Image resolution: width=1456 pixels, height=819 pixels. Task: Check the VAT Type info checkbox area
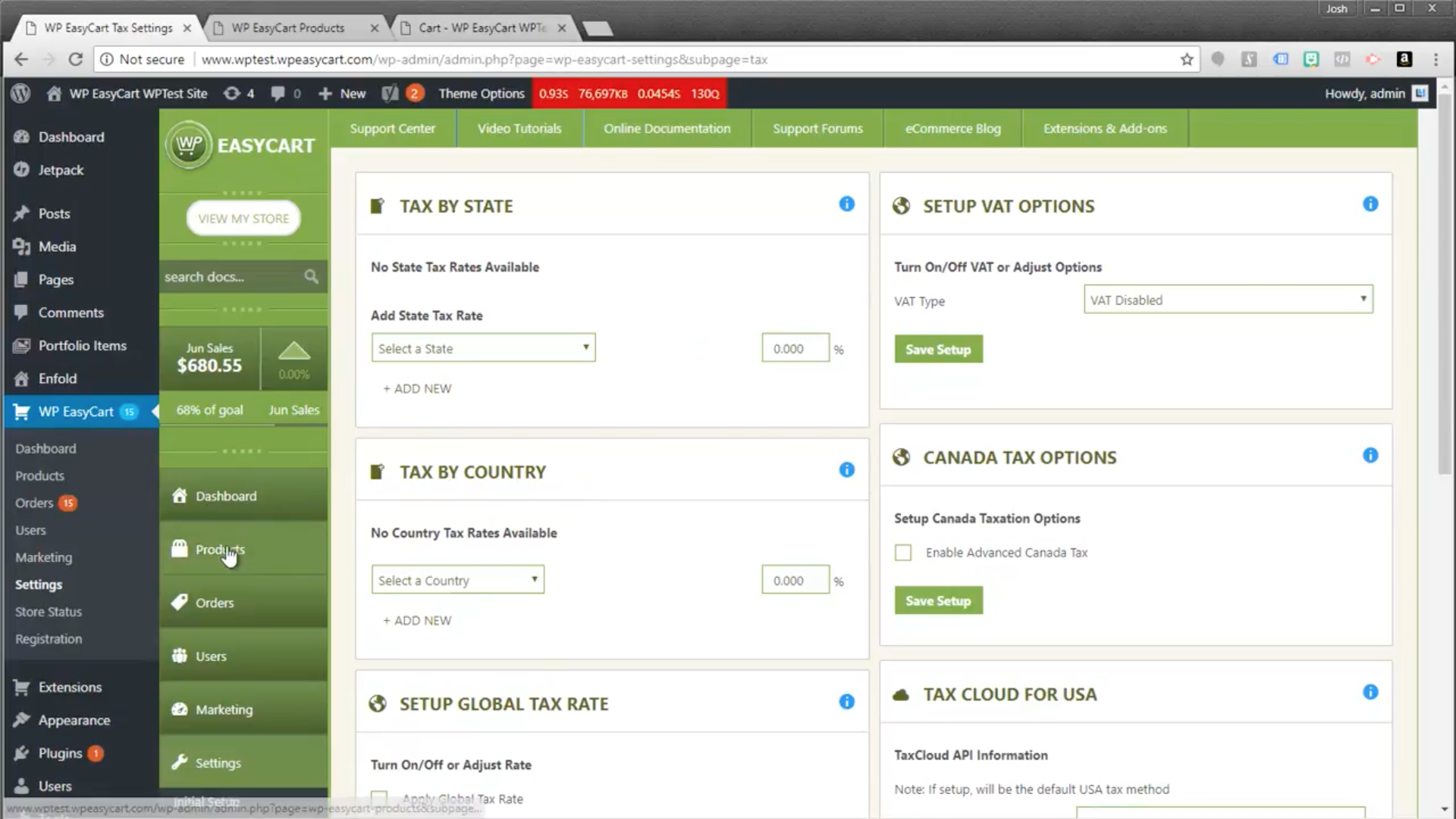pyautogui.click(x=1370, y=204)
